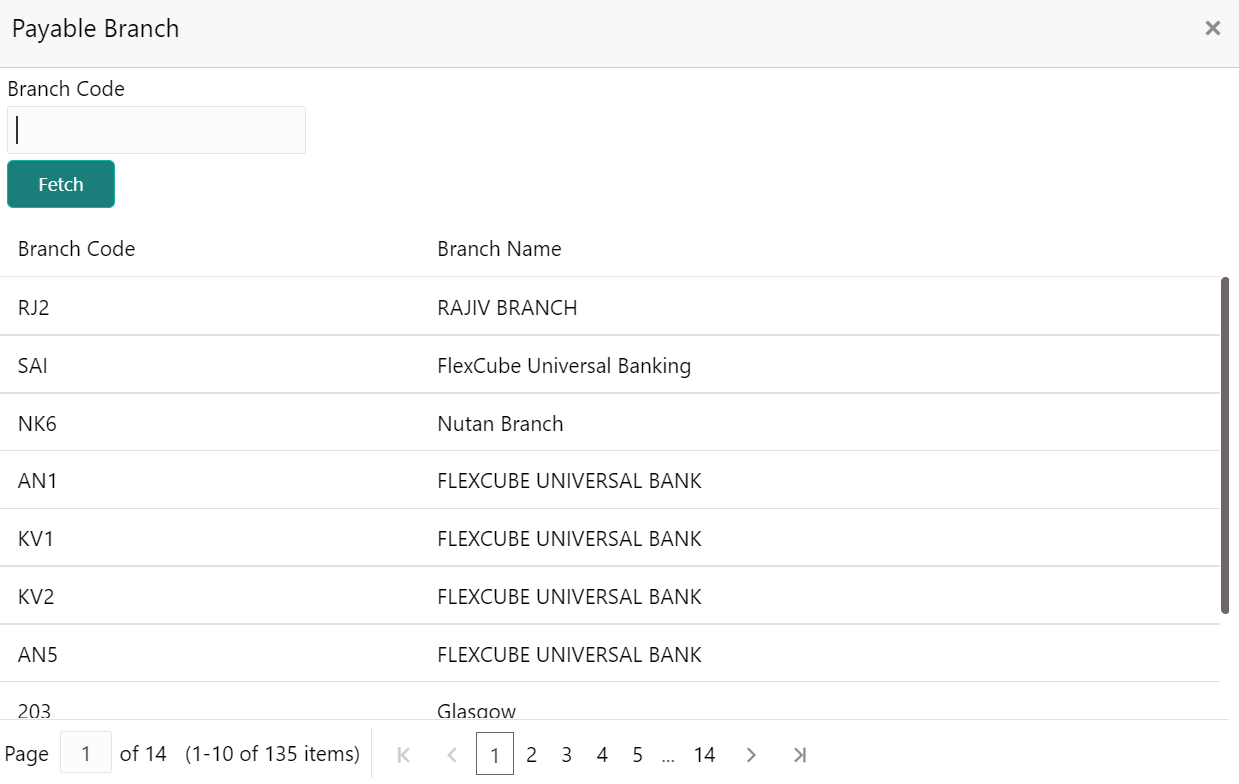Select branch name for AN1 row
1239x784 pixels.
(x=569, y=481)
